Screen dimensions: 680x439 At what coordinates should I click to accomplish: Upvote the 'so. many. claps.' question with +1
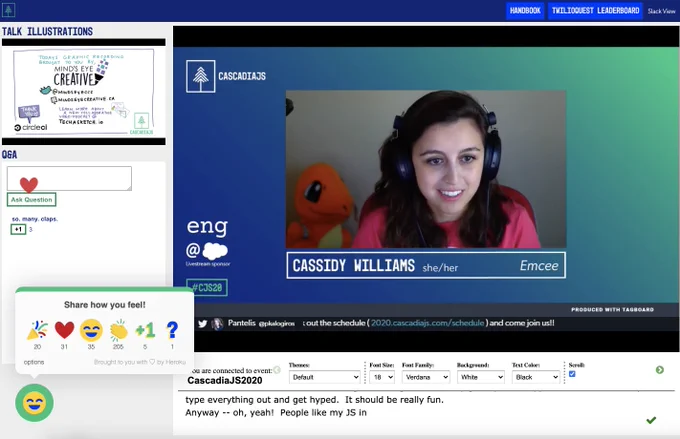(x=18, y=229)
